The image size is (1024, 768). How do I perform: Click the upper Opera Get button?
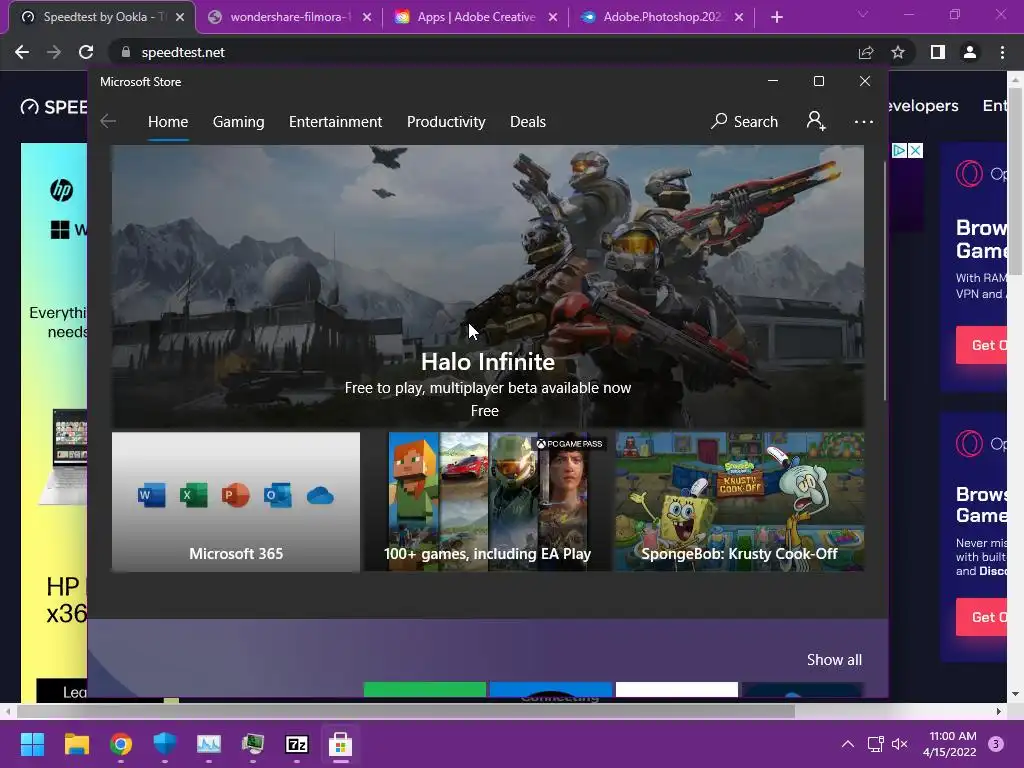click(x=982, y=345)
